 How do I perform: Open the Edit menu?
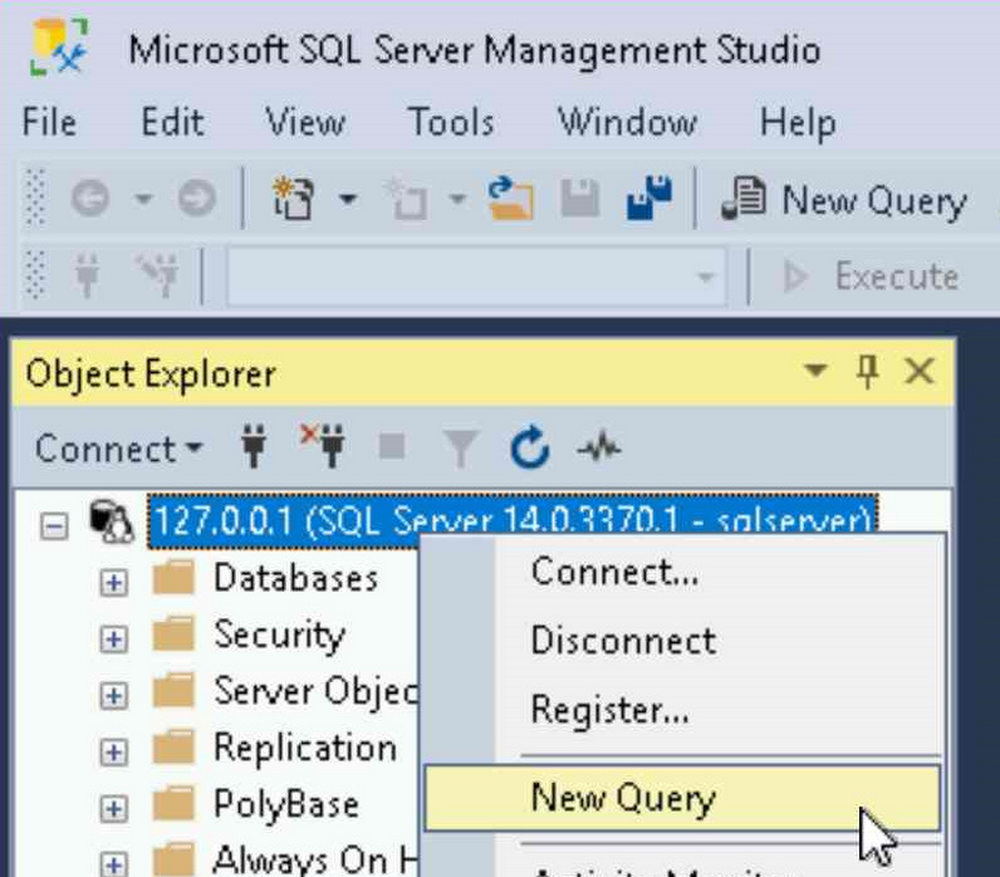tap(172, 121)
